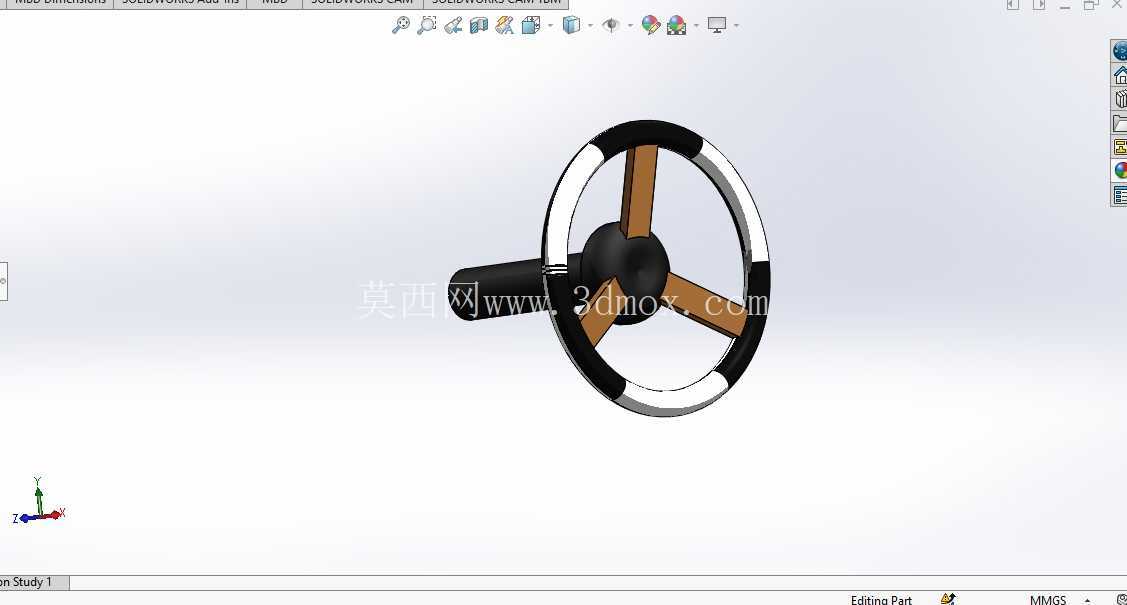1127x605 pixels.
Task: Select the brown top spoke of wheel
Action: point(640,190)
